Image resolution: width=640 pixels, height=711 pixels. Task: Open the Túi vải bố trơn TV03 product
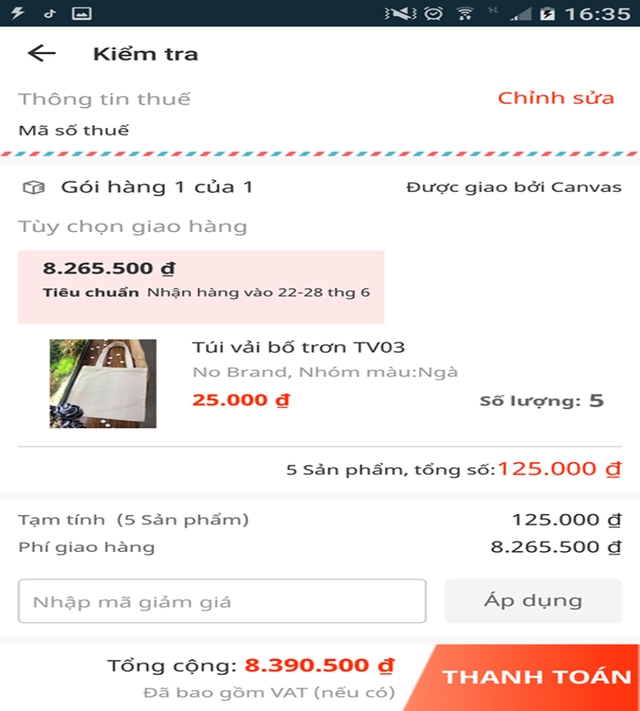(x=298, y=347)
